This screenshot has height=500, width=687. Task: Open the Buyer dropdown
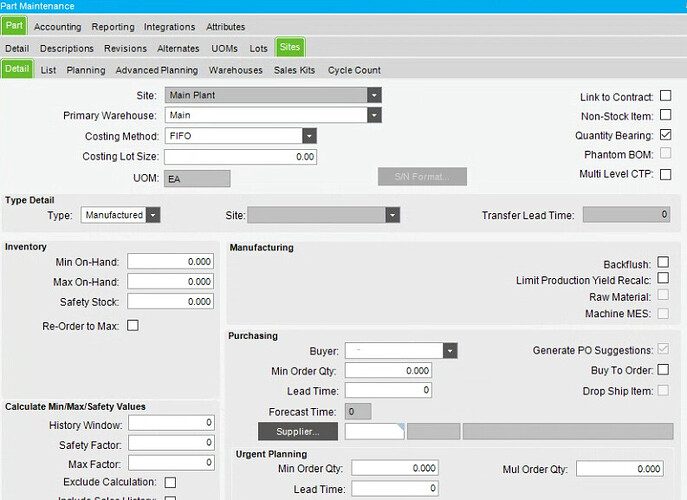(x=450, y=351)
